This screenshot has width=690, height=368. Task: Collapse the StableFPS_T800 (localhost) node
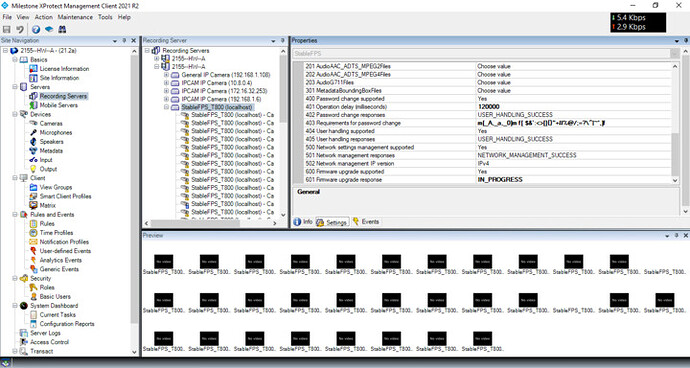click(166, 107)
